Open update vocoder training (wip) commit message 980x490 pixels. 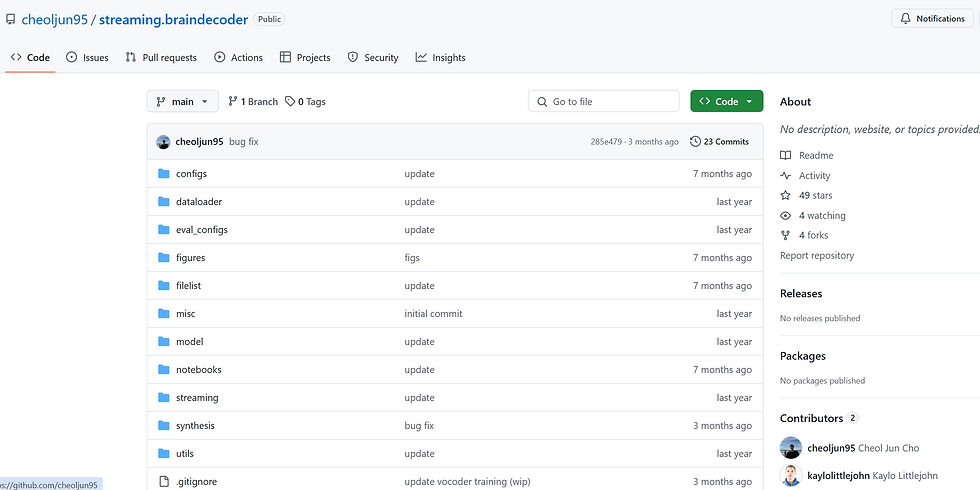point(468,482)
